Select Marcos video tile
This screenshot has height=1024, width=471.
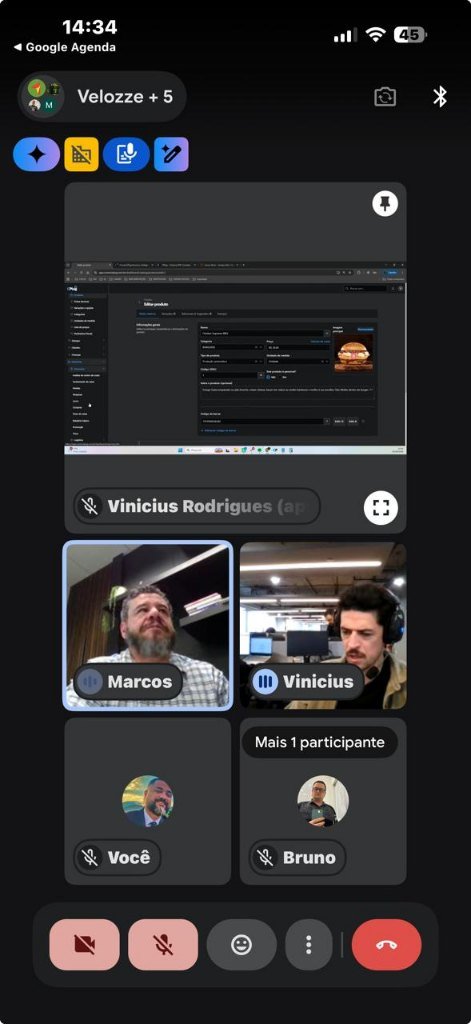click(148, 626)
